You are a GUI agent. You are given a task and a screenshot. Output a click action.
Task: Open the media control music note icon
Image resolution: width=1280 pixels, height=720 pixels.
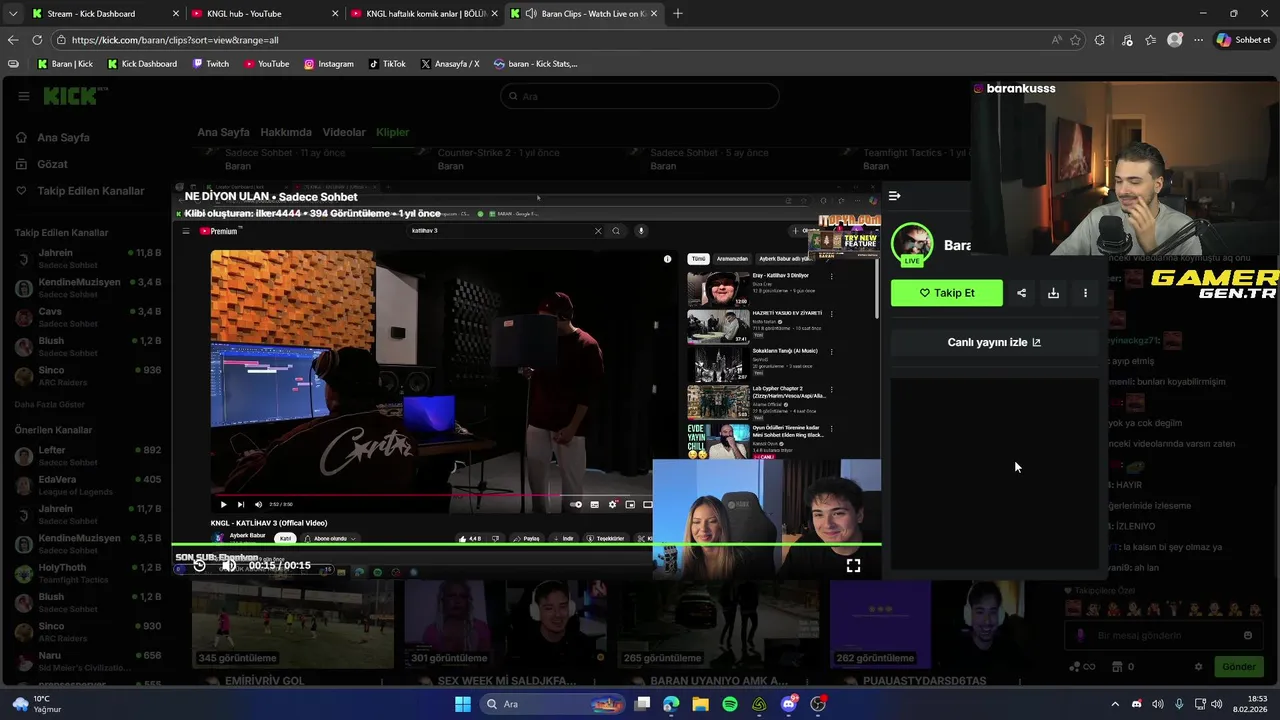(1127, 40)
